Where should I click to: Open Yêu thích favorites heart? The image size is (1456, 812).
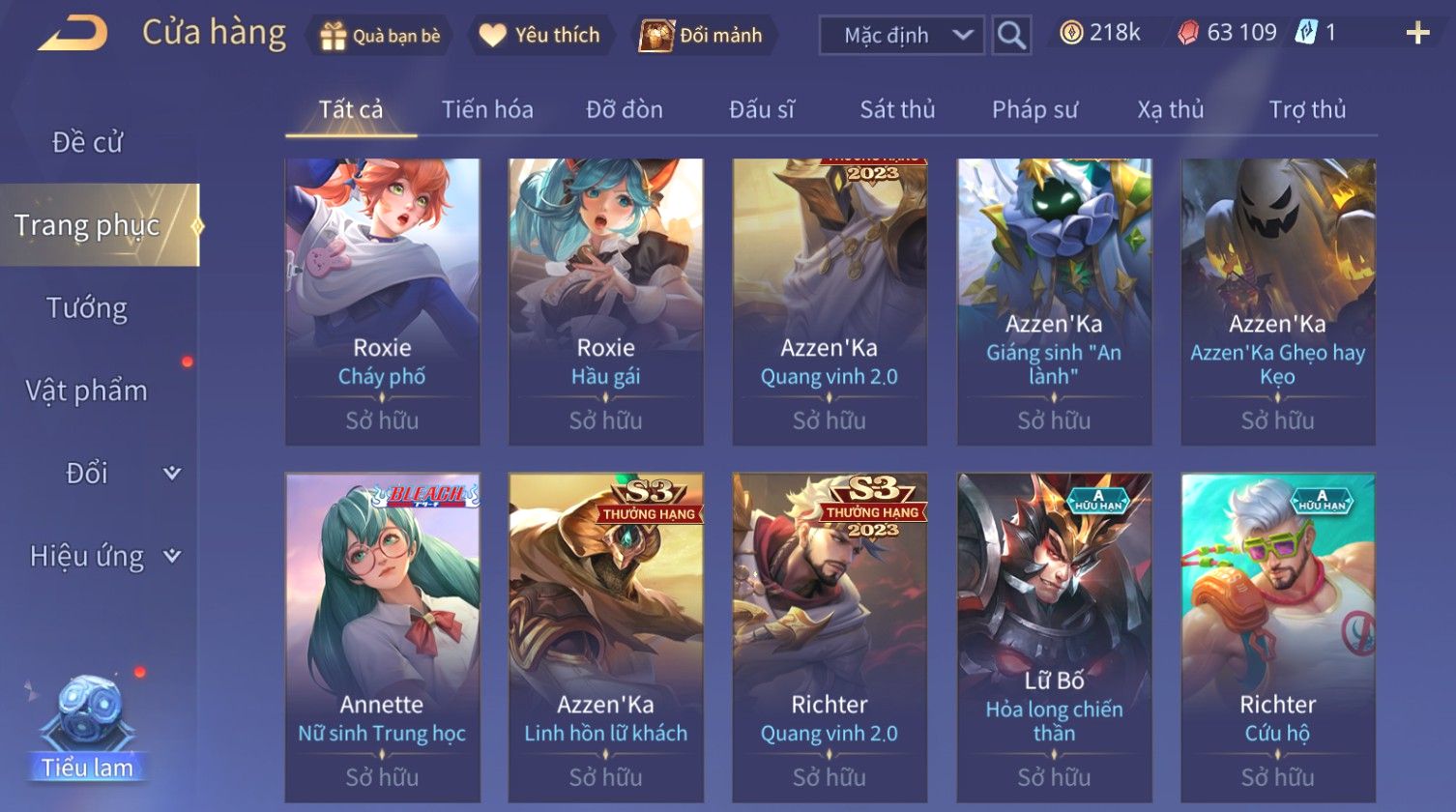[x=540, y=36]
